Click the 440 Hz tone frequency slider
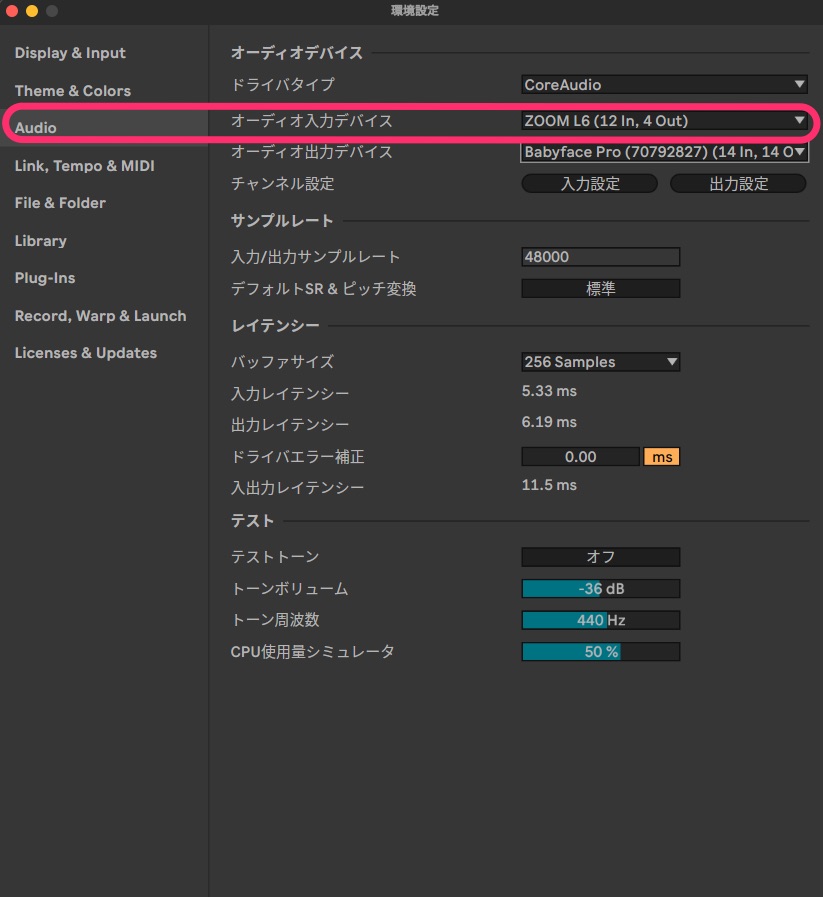 [x=600, y=620]
